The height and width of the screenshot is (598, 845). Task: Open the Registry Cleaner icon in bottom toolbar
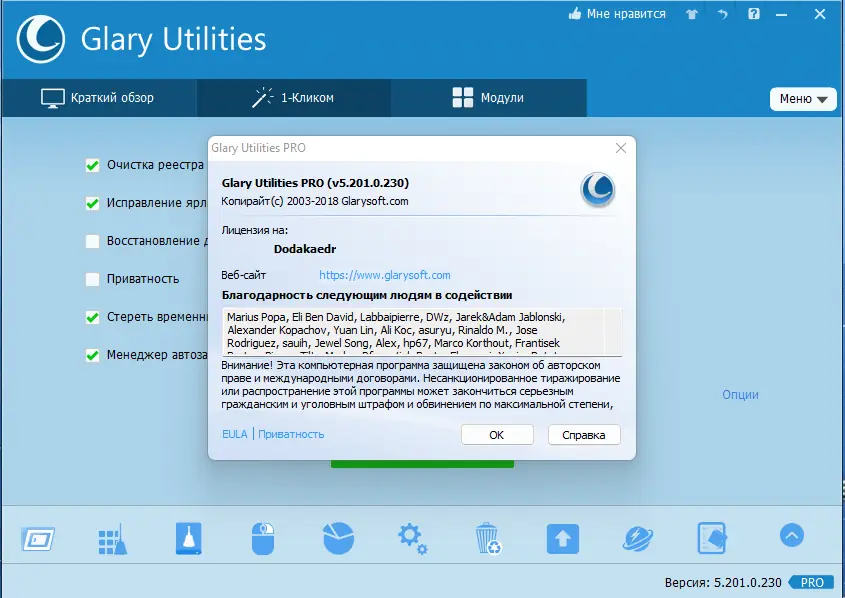[37, 537]
